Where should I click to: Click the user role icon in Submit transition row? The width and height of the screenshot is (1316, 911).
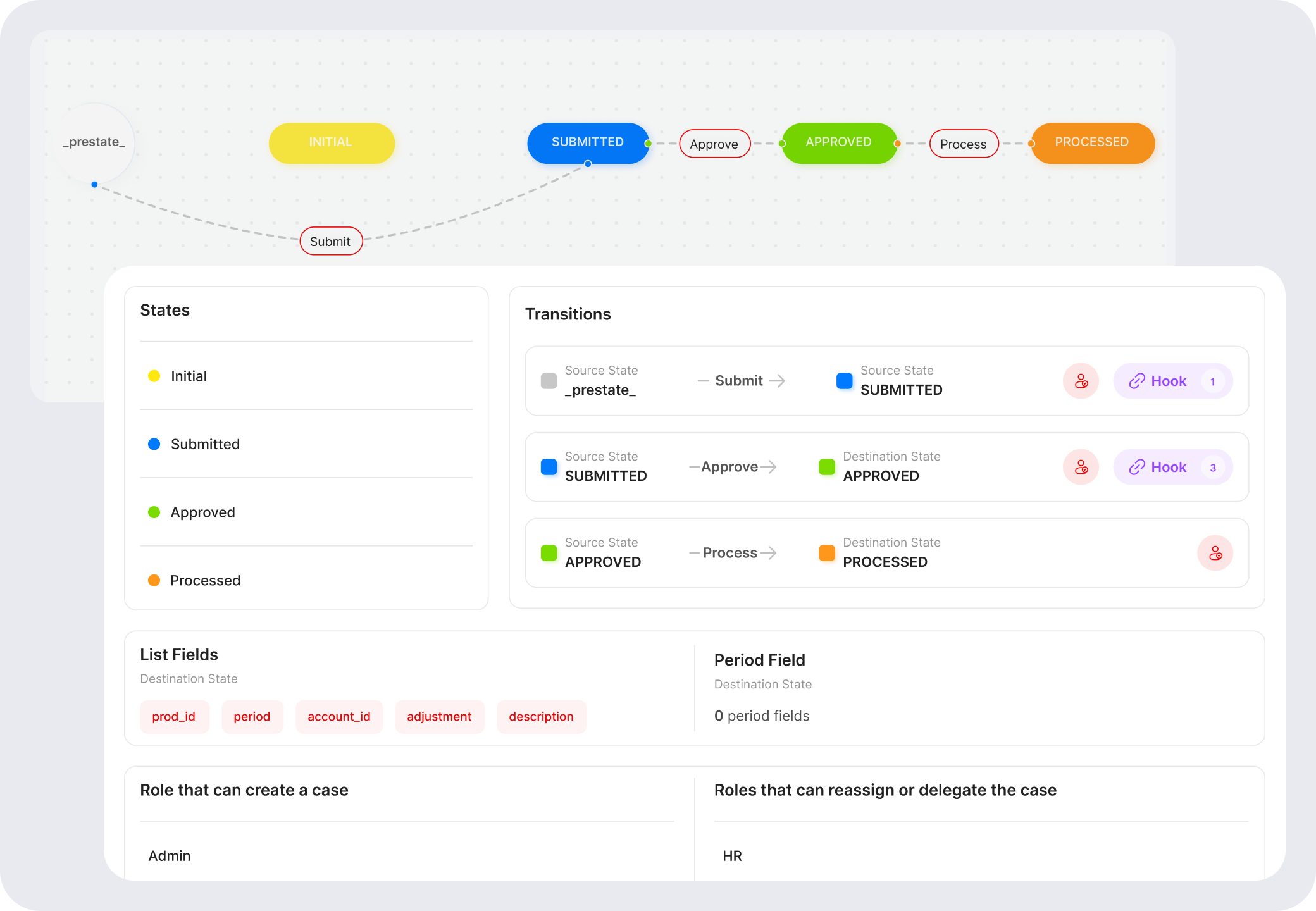click(1081, 381)
